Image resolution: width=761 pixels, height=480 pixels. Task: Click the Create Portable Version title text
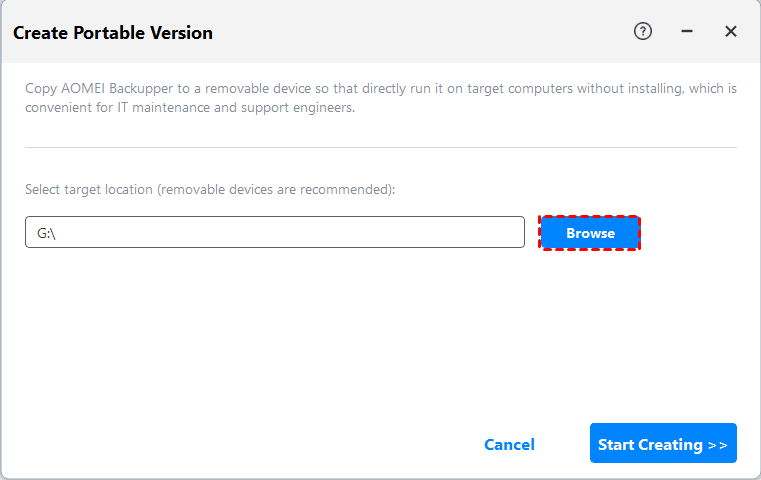(x=113, y=33)
